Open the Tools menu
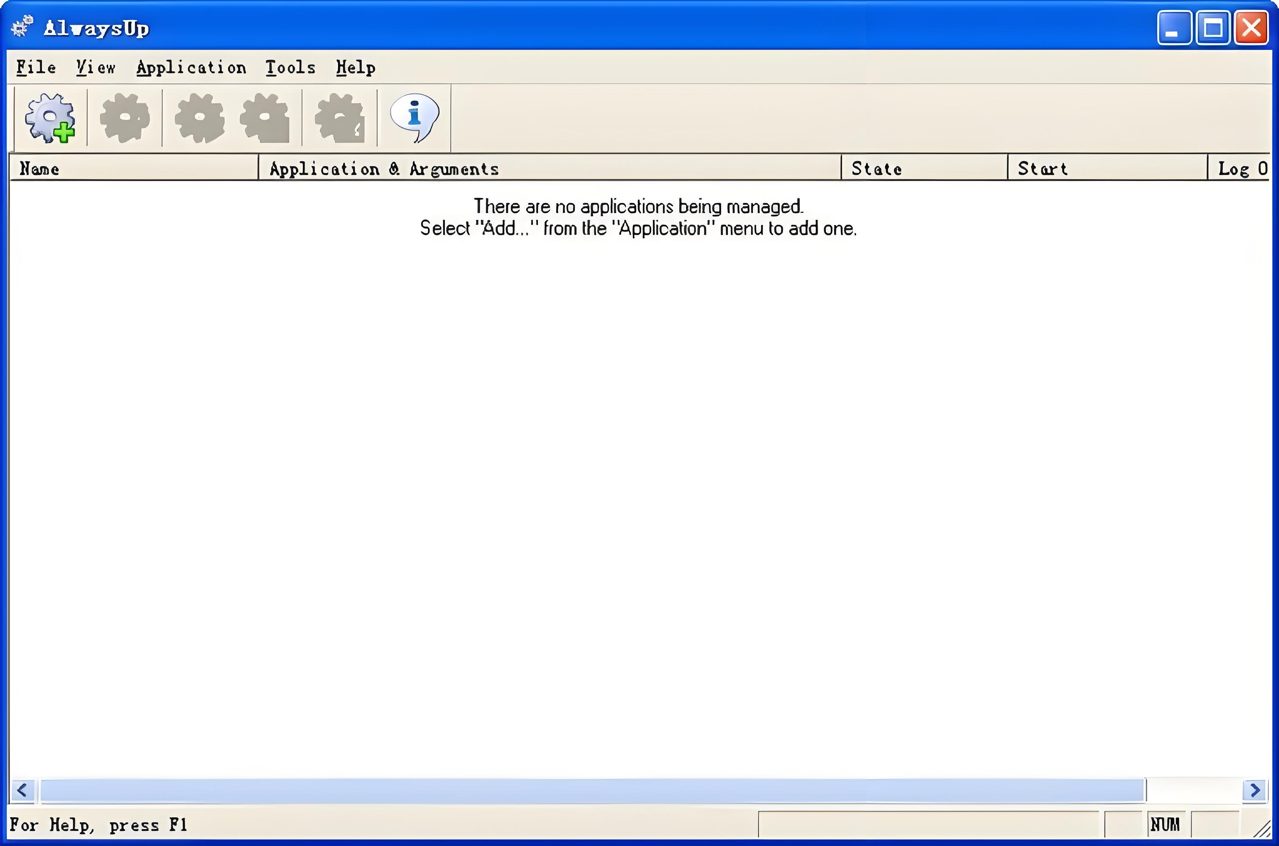1279x846 pixels. tap(290, 67)
